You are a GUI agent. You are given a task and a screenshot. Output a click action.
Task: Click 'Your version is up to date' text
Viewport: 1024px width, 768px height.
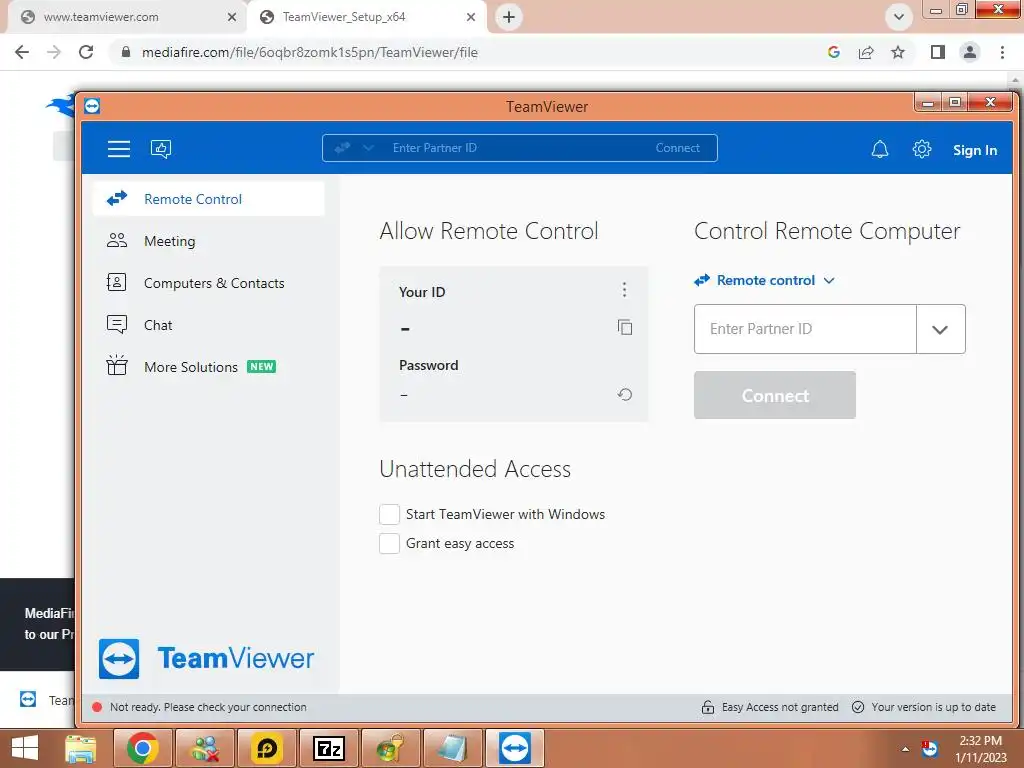point(933,707)
